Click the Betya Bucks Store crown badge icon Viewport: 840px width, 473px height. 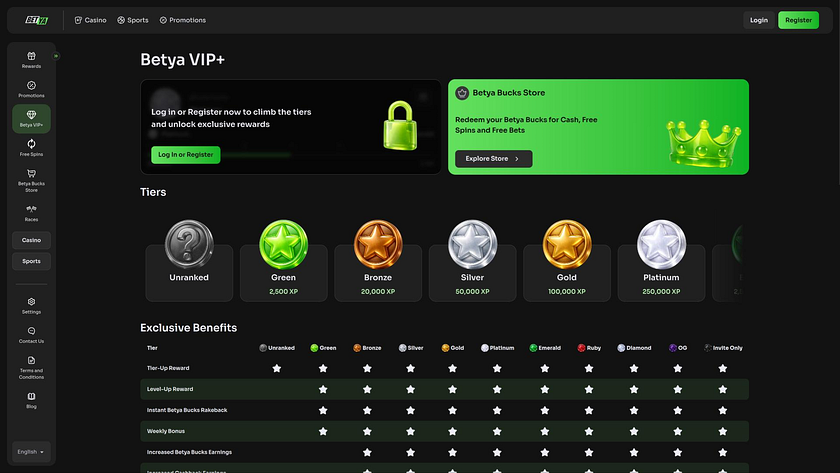pyautogui.click(x=462, y=93)
